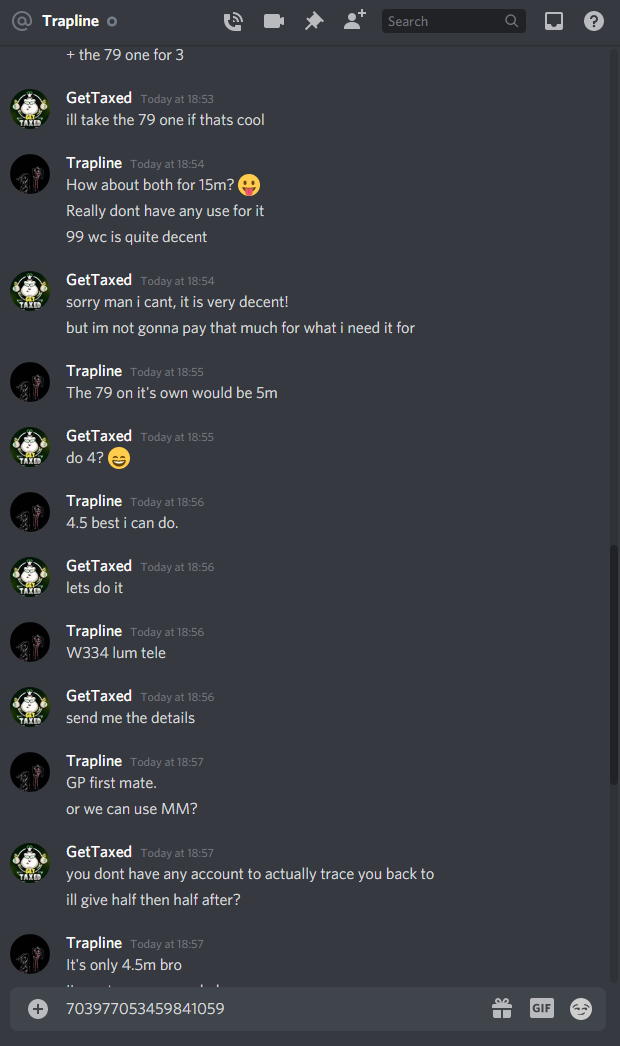The height and width of the screenshot is (1046, 620).
Task: Click GetTaxed avatar beside 'send me the details'
Action: [30, 706]
